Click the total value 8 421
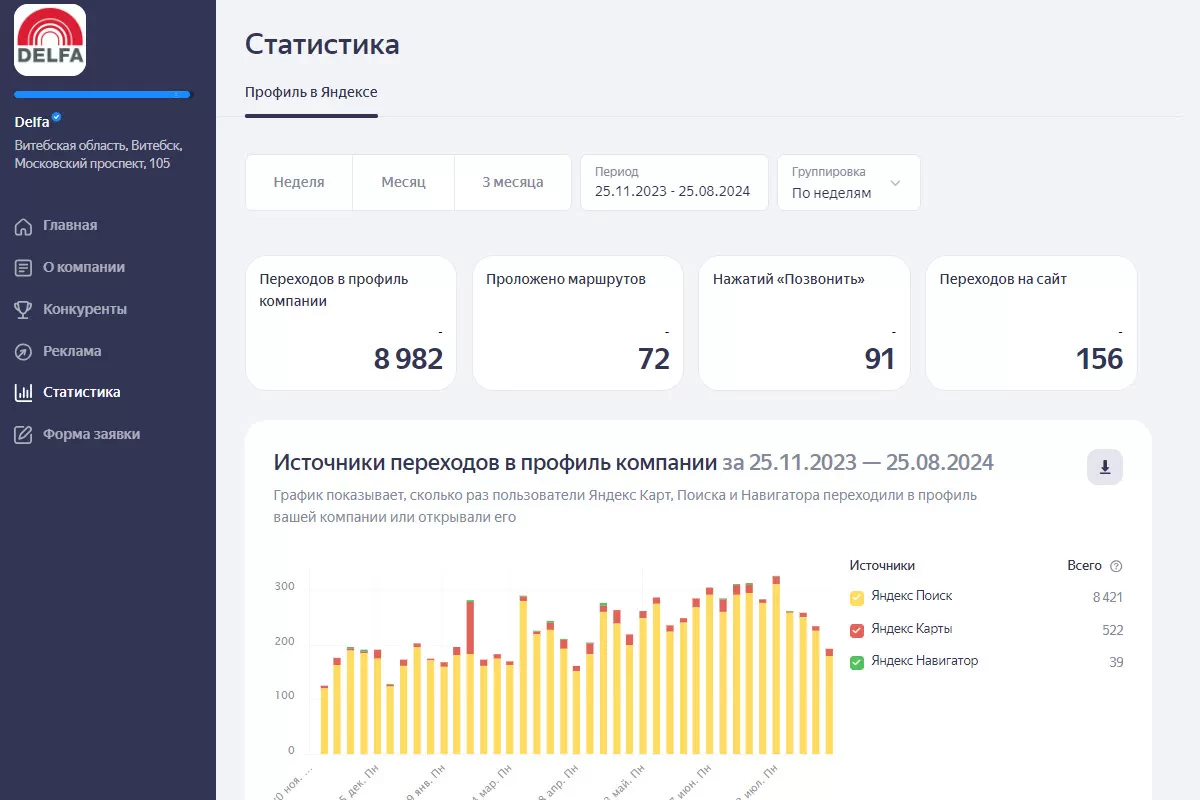Viewport: 1200px width, 800px height. point(1108,598)
